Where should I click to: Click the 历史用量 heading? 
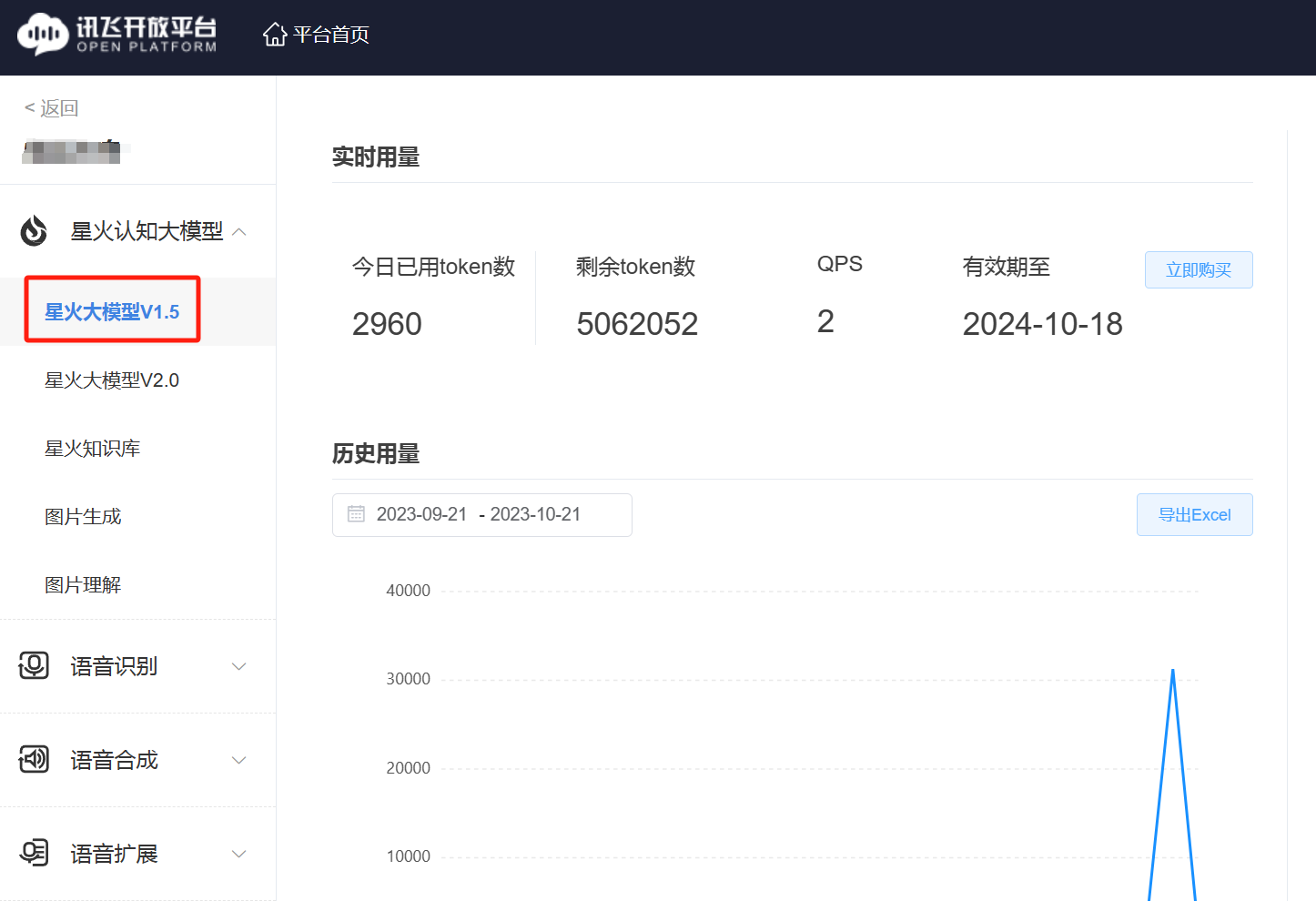pos(376,454)
